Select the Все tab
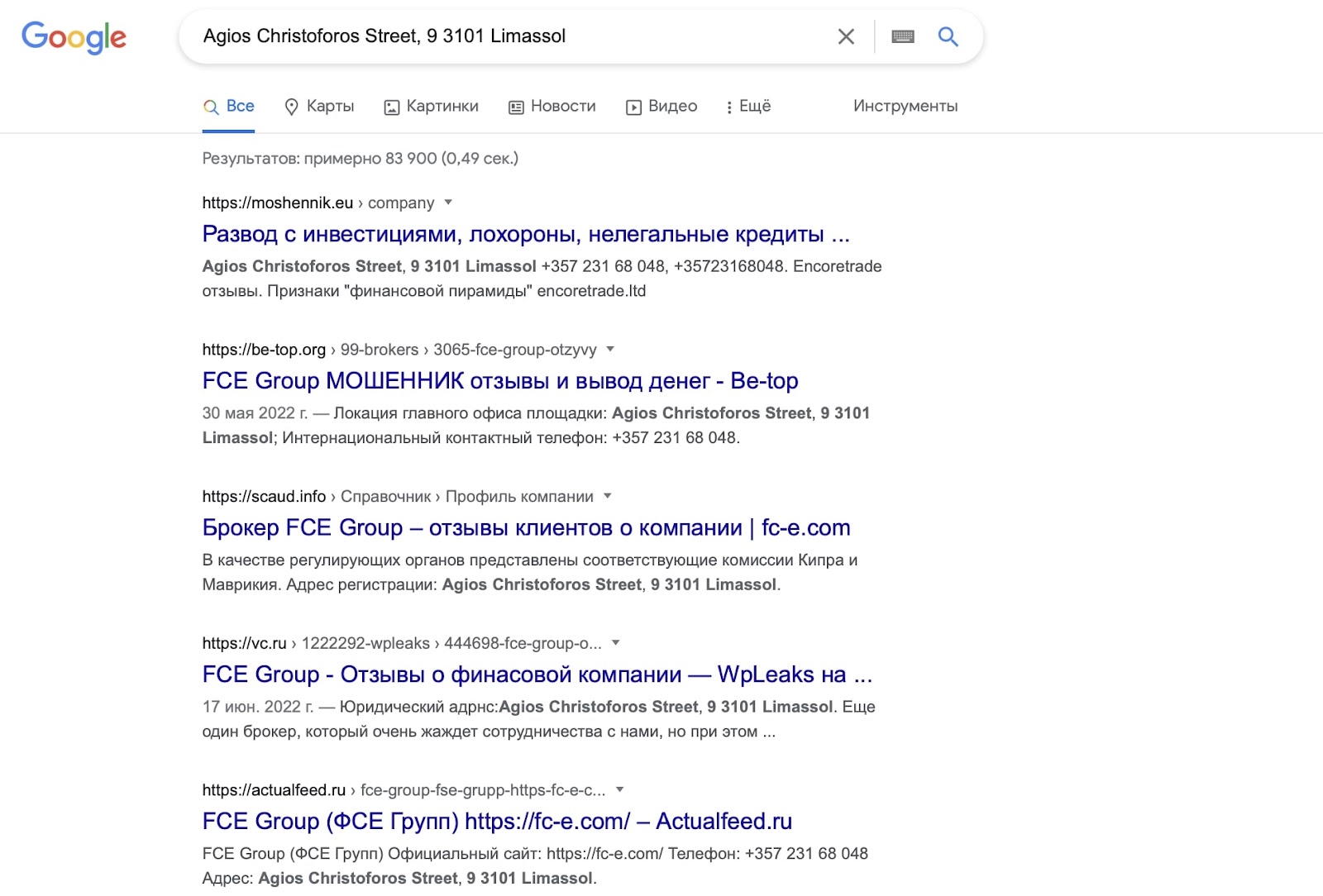The height and width of the screenshot is (896, 1323). pyautogui.click(x=228, y=107)
